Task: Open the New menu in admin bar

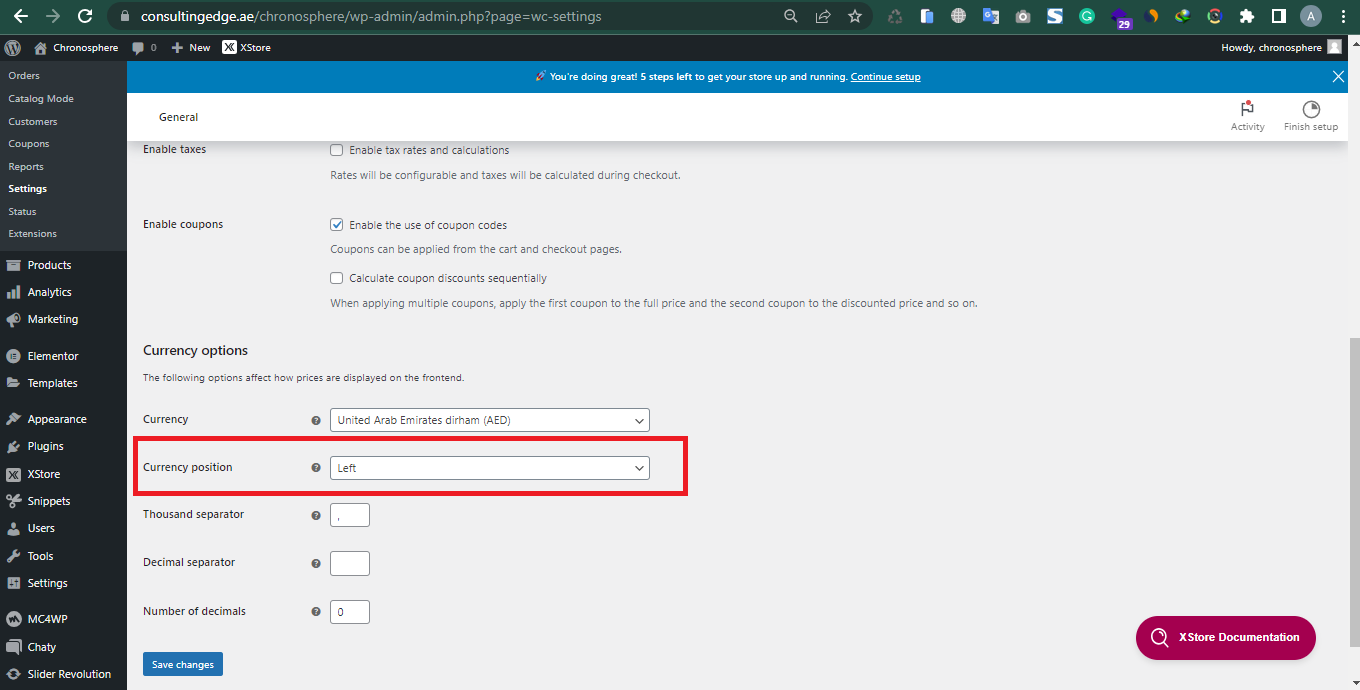Action: coord(190,47)
